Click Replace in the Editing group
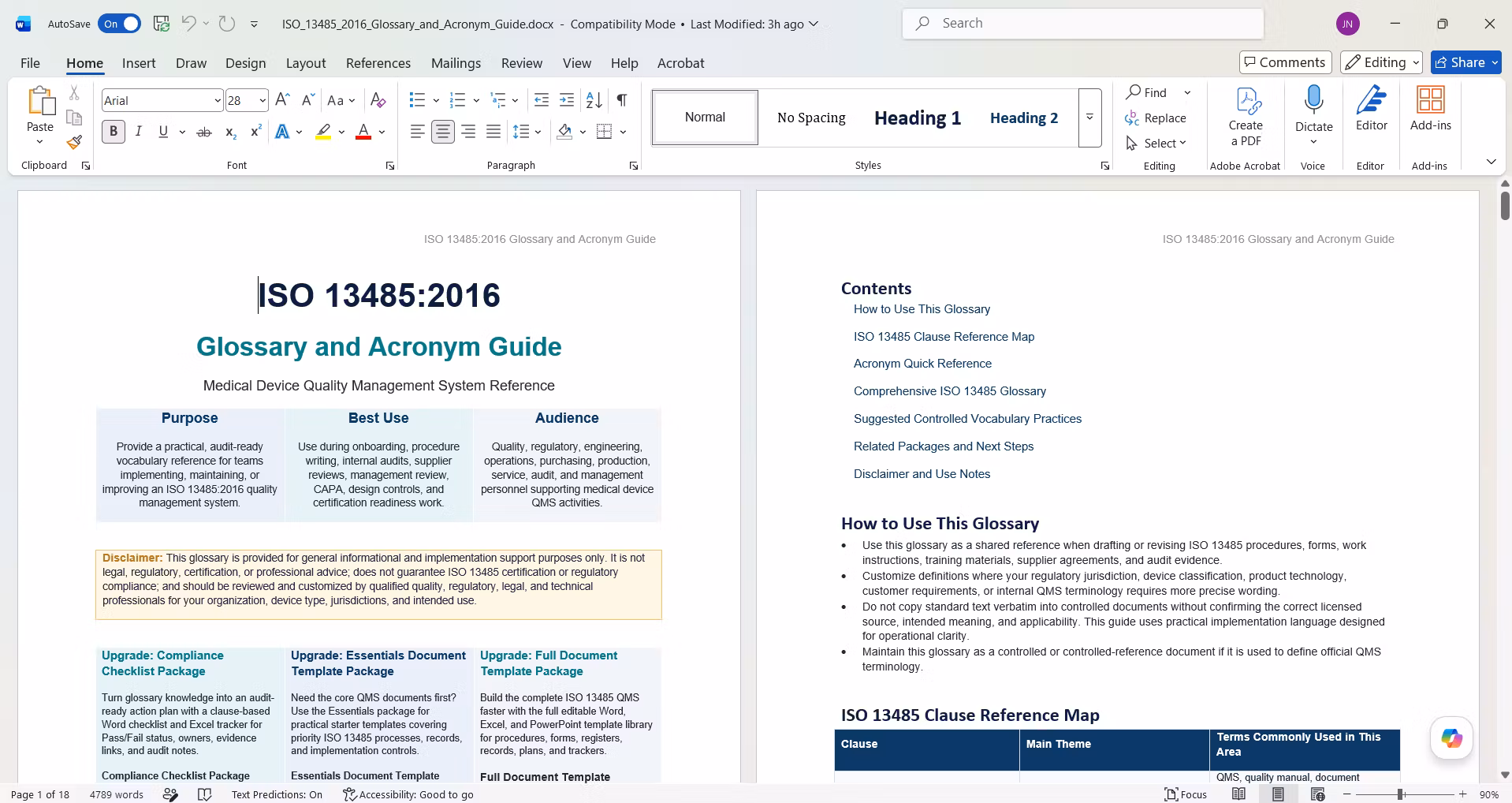The image size is (1512, 803). tap(1156, 118)
